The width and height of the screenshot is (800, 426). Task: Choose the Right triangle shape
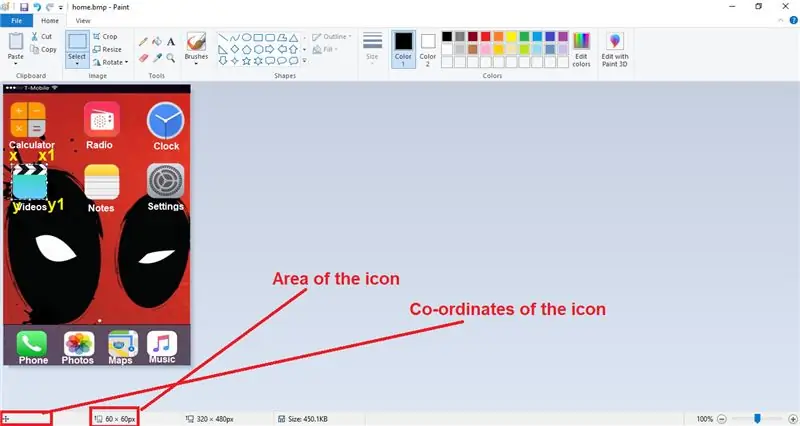click(223, 49)
